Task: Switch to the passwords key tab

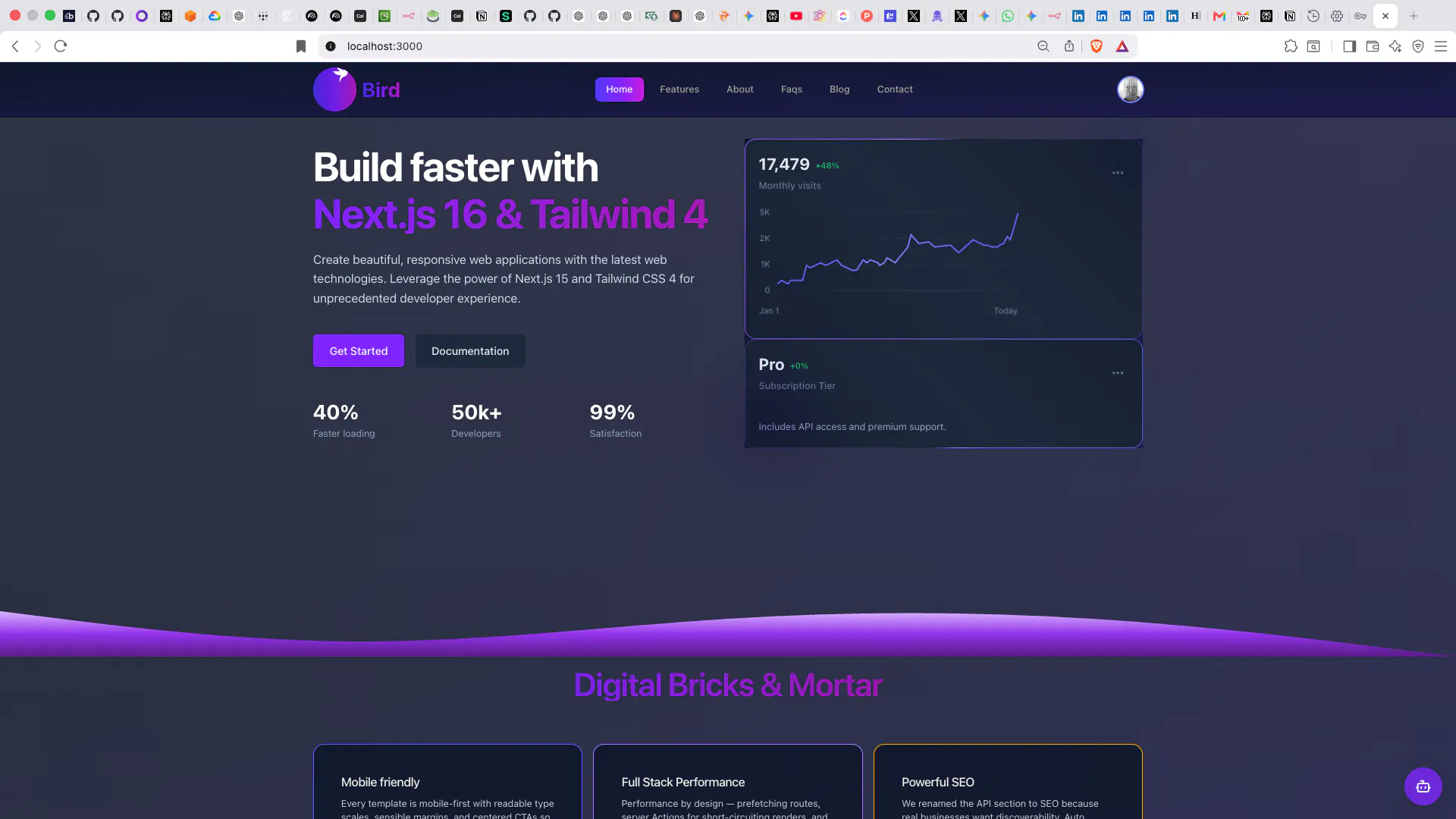Action: click(1360, 16)
